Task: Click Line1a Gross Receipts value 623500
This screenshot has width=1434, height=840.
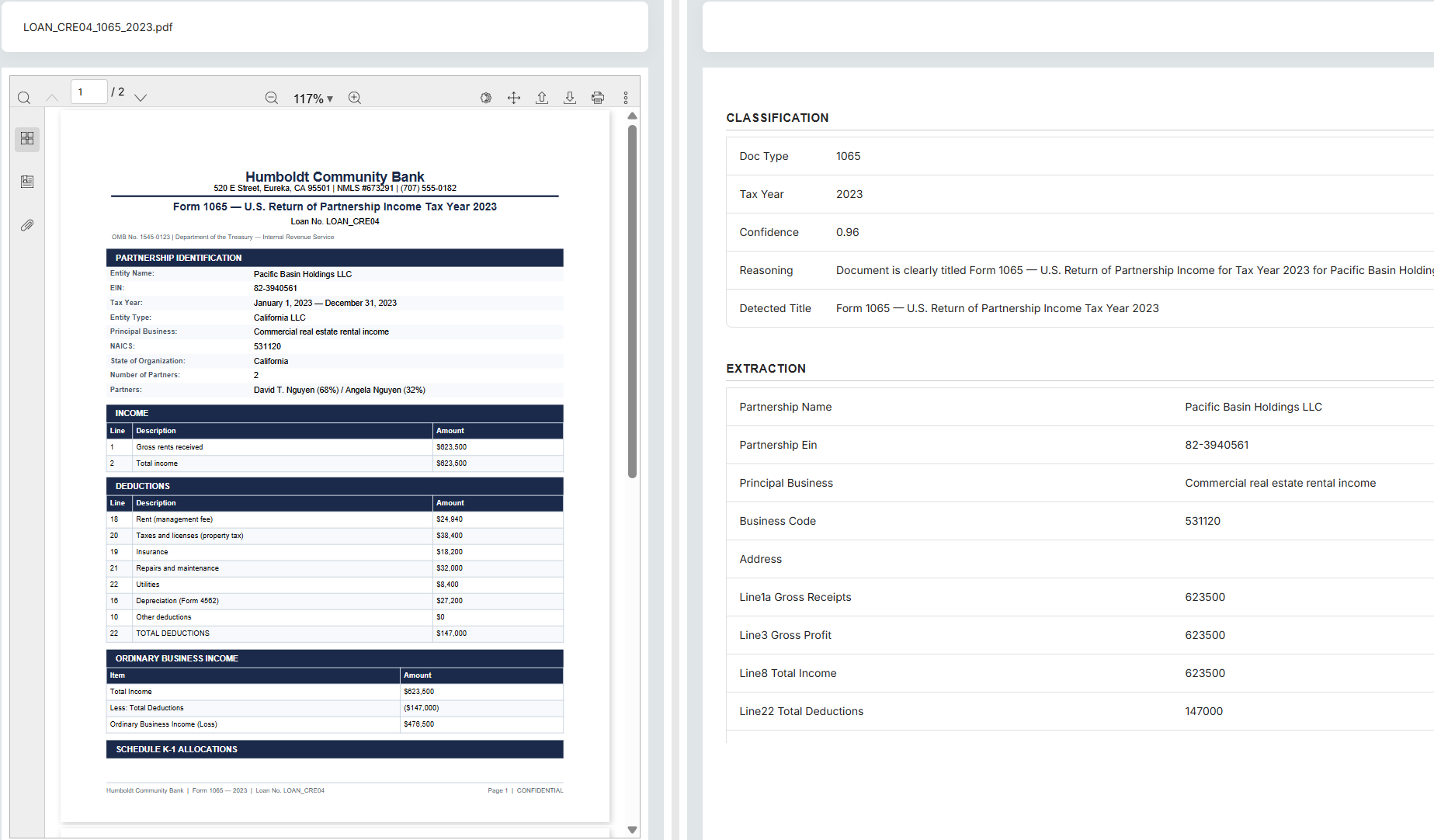Action: tap(1205, 597)
